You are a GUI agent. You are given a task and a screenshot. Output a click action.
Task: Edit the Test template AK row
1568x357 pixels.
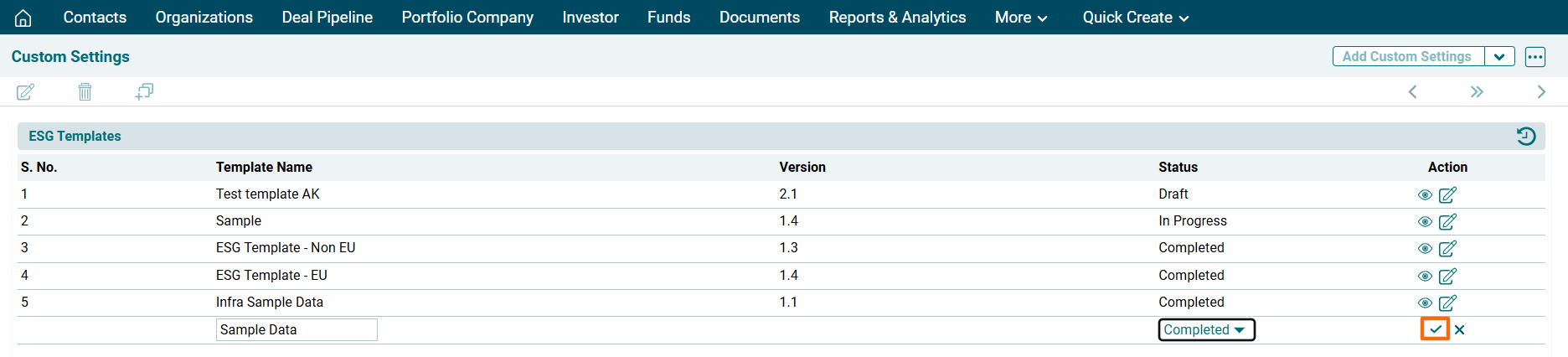[x=1447, y=194]
